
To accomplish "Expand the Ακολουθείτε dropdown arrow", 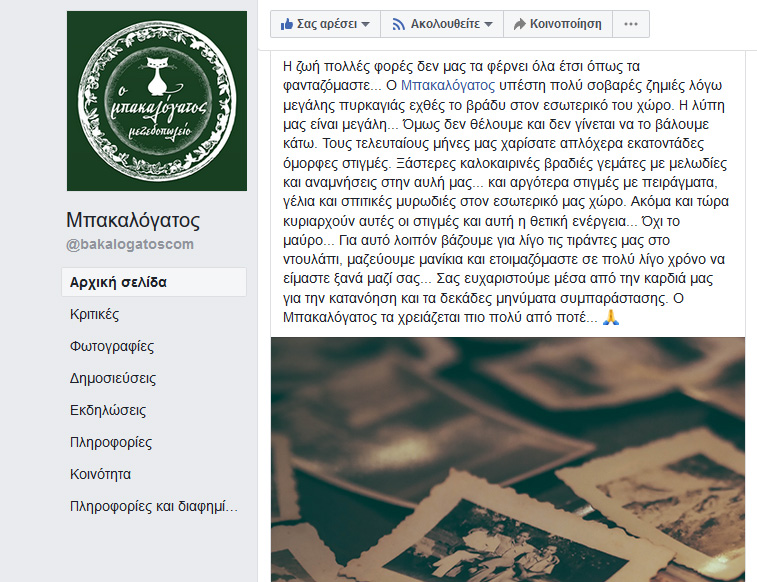I will click(x=488, y=25).
